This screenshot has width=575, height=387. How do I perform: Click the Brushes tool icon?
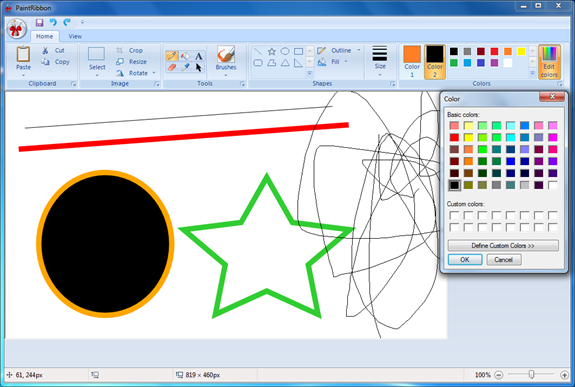tap(226, 54)
